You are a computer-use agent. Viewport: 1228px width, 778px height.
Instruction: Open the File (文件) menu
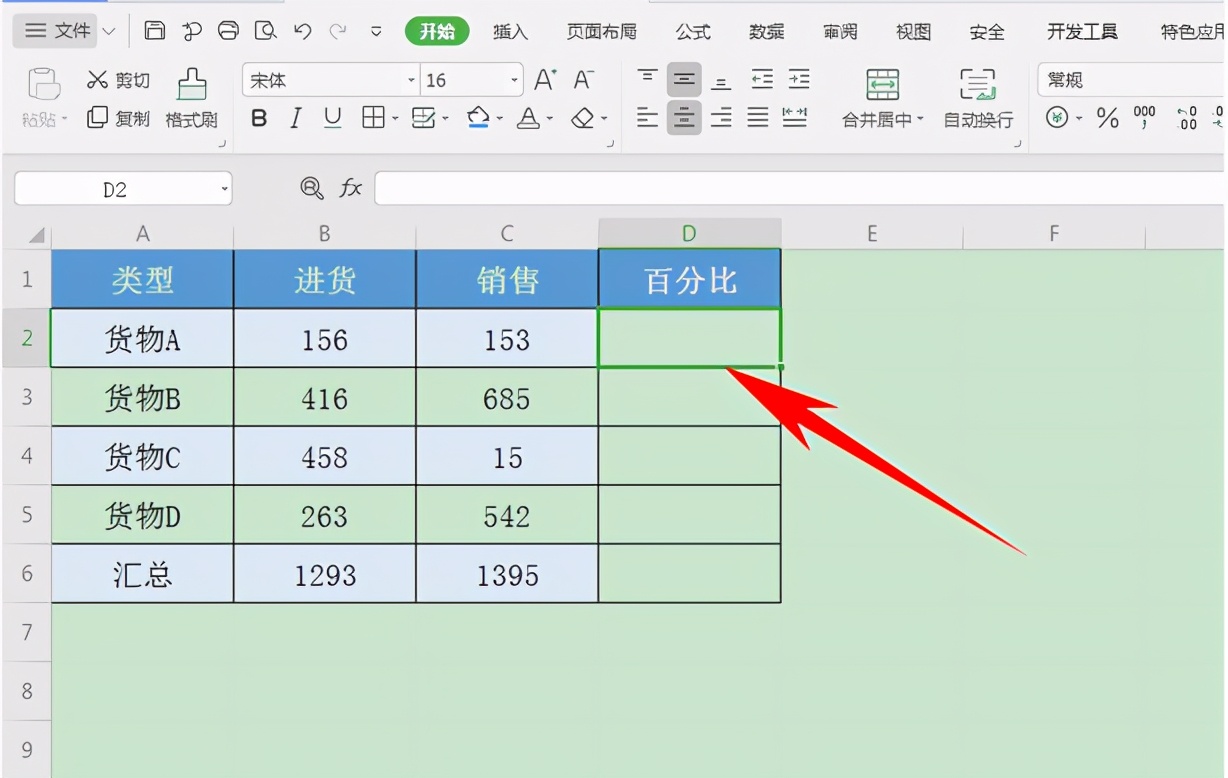(x=57, y=31)
